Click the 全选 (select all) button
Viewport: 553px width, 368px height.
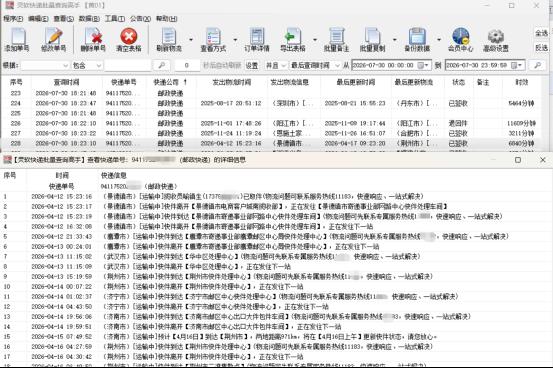click(x=541, y=33)
